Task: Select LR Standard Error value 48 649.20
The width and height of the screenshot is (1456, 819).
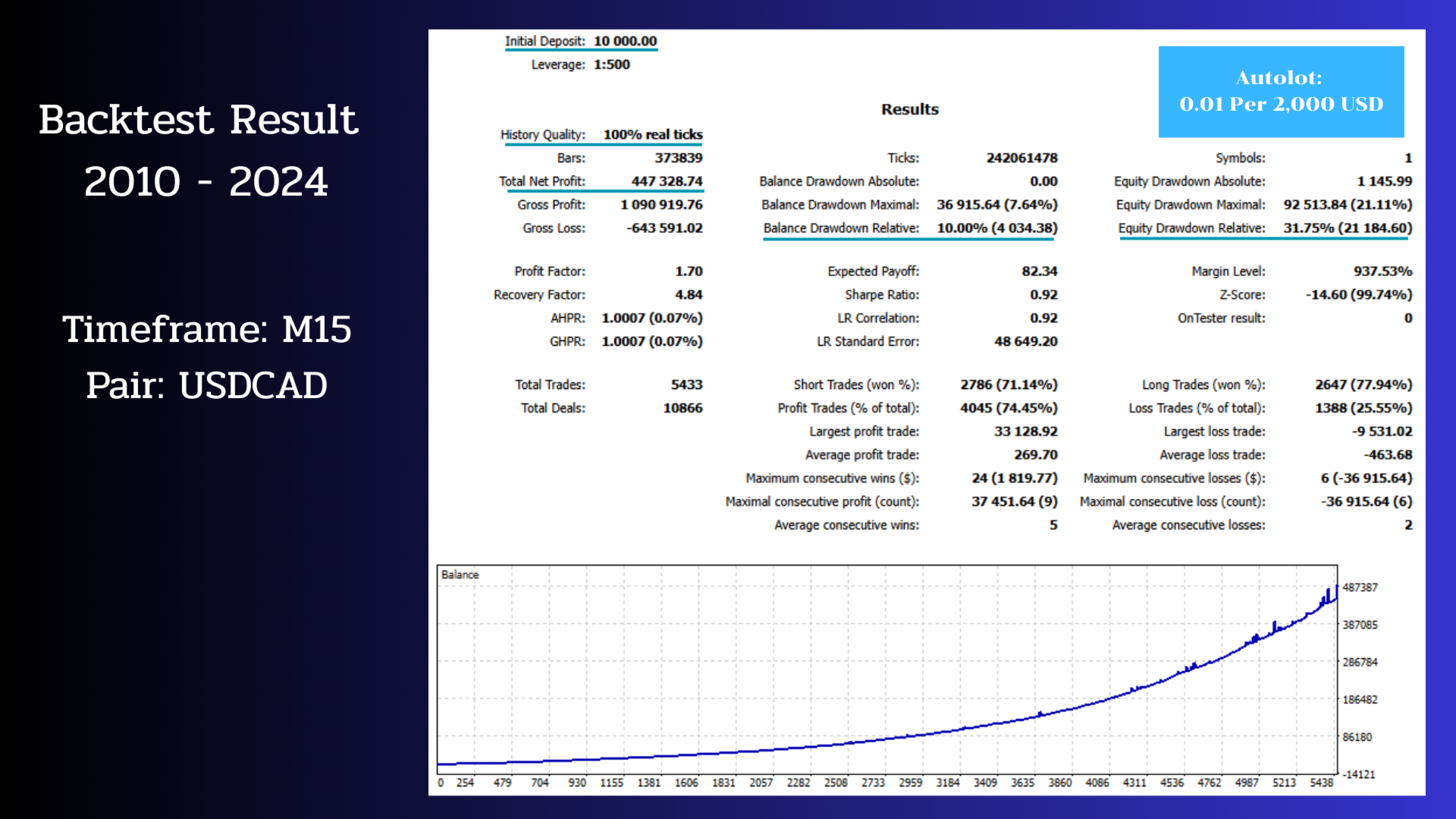Action: (1025, 342)
